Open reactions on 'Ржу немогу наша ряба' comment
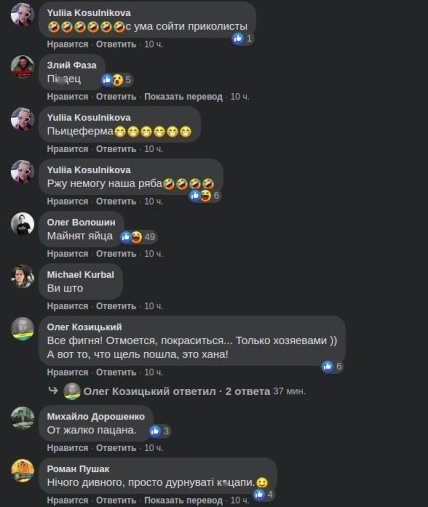The height and width of the screenshot is (507, 428). (x=205, y=196)
